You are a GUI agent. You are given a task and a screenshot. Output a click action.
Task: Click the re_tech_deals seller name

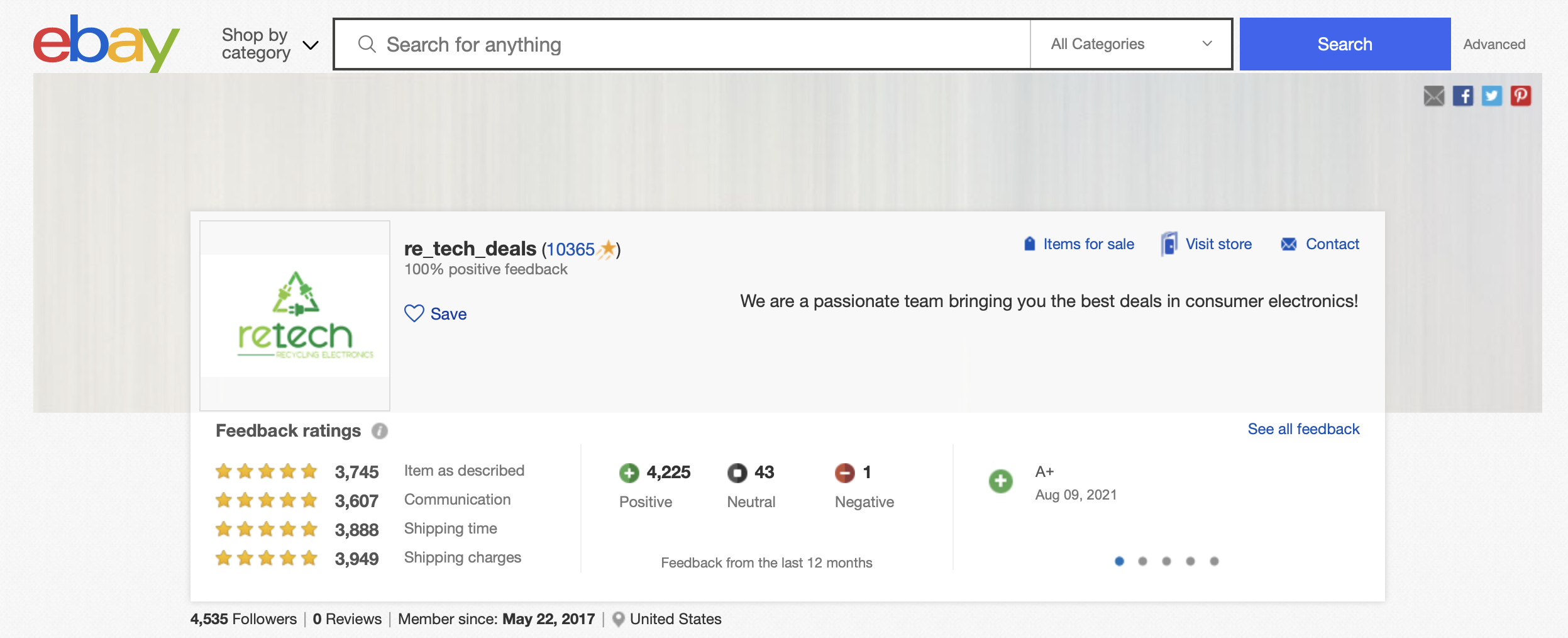[470, 249]
